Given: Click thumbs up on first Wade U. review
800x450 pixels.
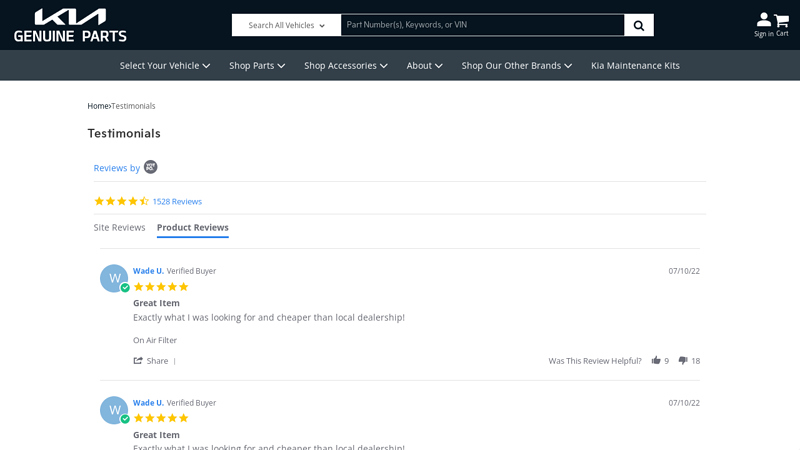Looking at the screenshot, I should click(656, 360).
